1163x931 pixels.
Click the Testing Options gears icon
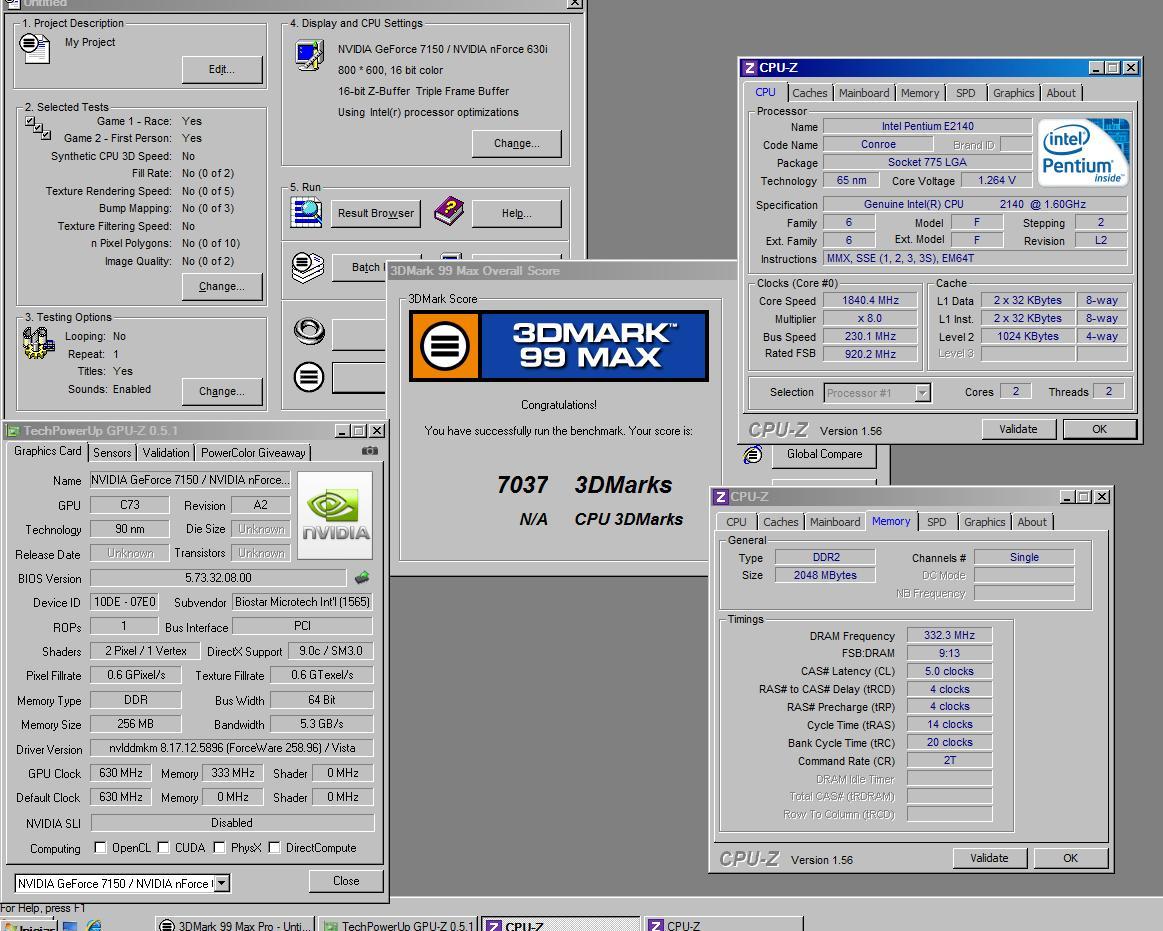(39, 343)
